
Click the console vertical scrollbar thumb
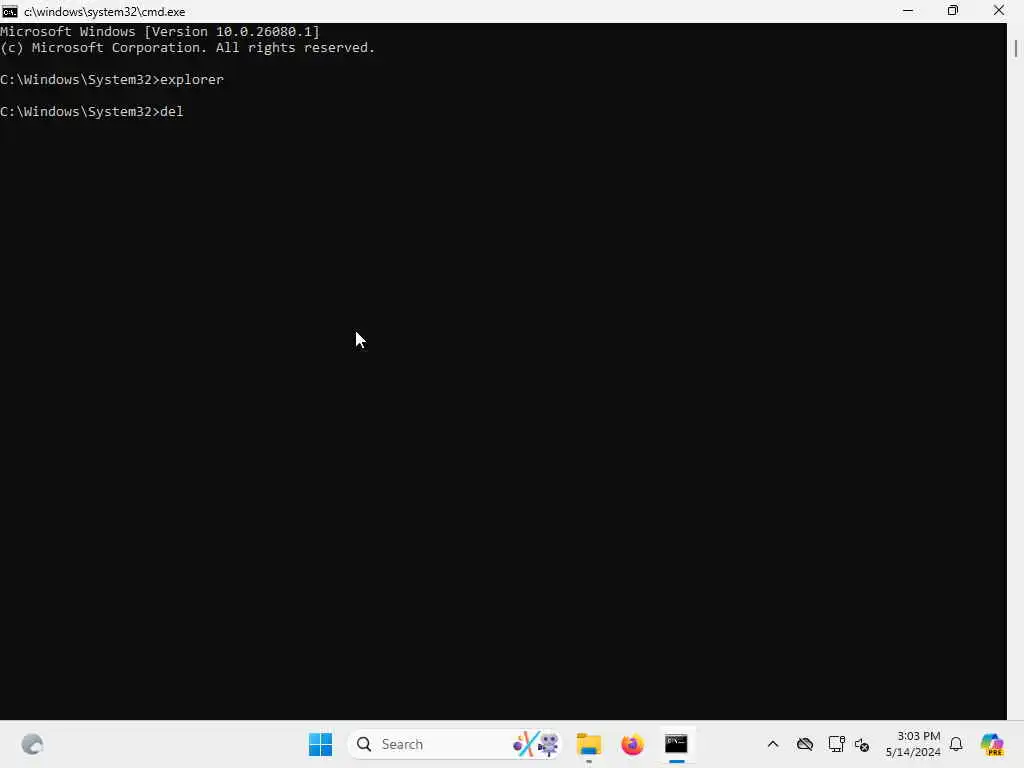pos(1016,49)
